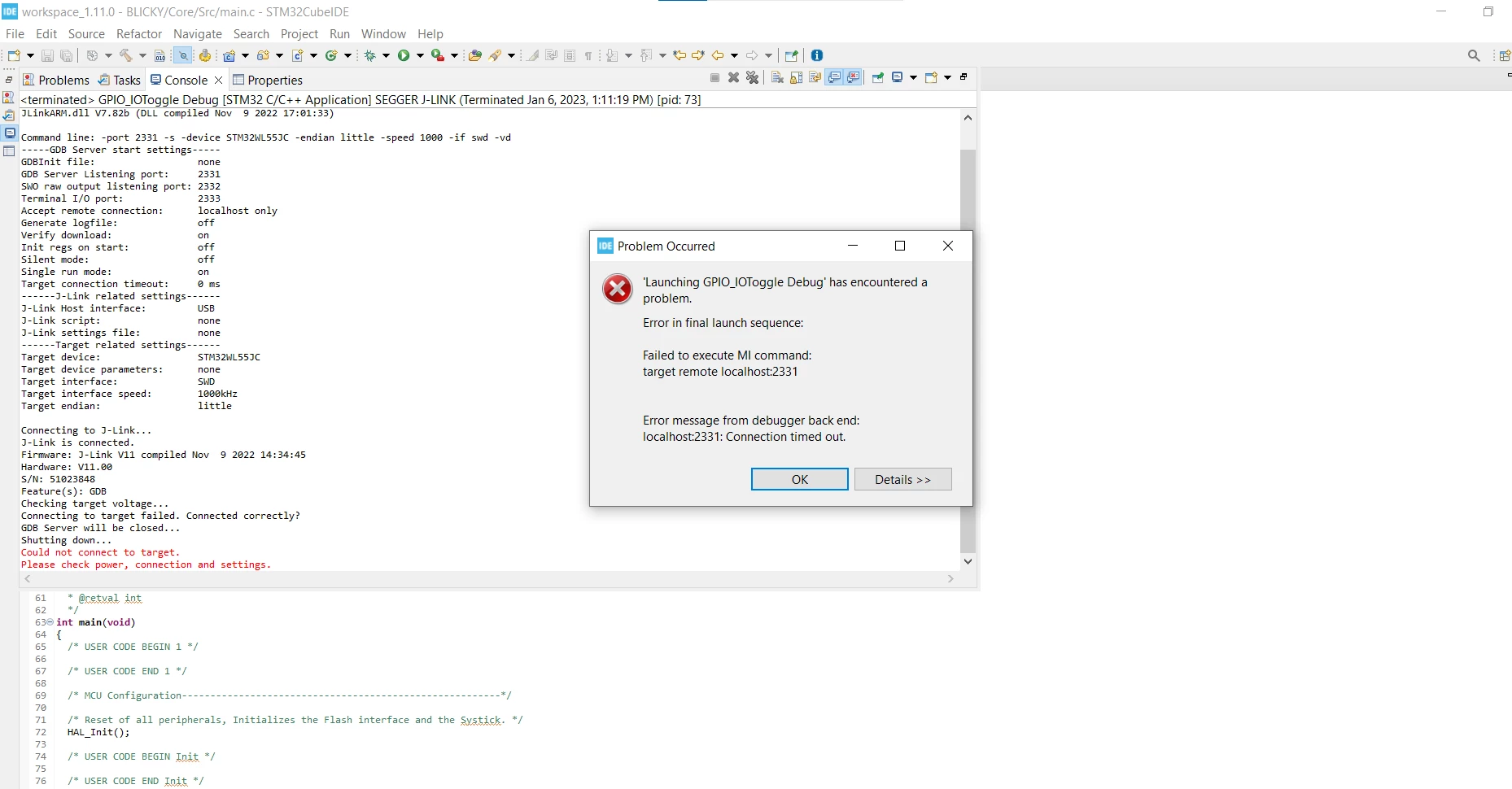This screenshot has width=1512, height=789.
Task: Click the Remove Launch X icon in console toolbar
Action: click(733, 77)
